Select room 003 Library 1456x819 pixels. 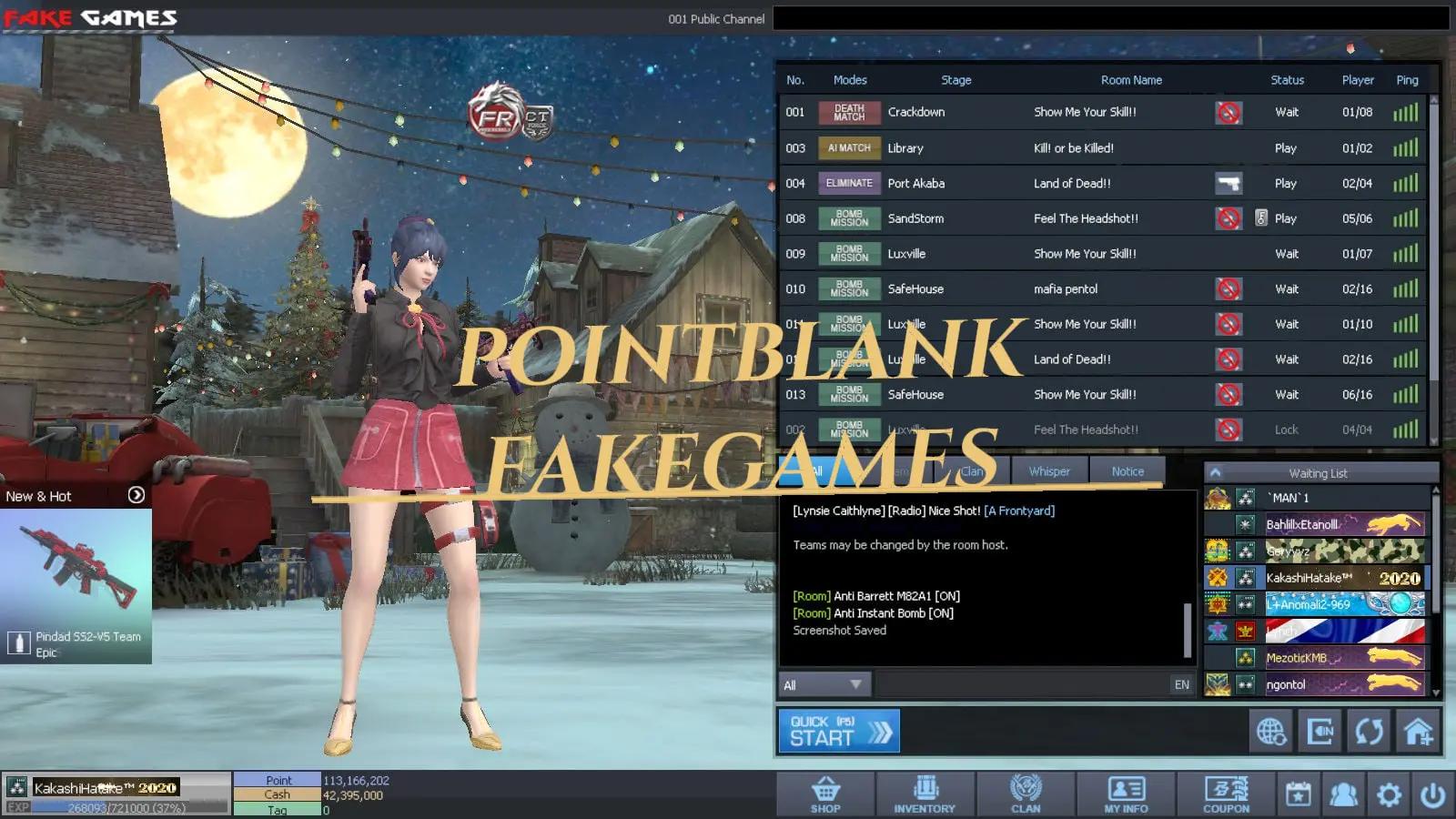[x=1104, y=147]
